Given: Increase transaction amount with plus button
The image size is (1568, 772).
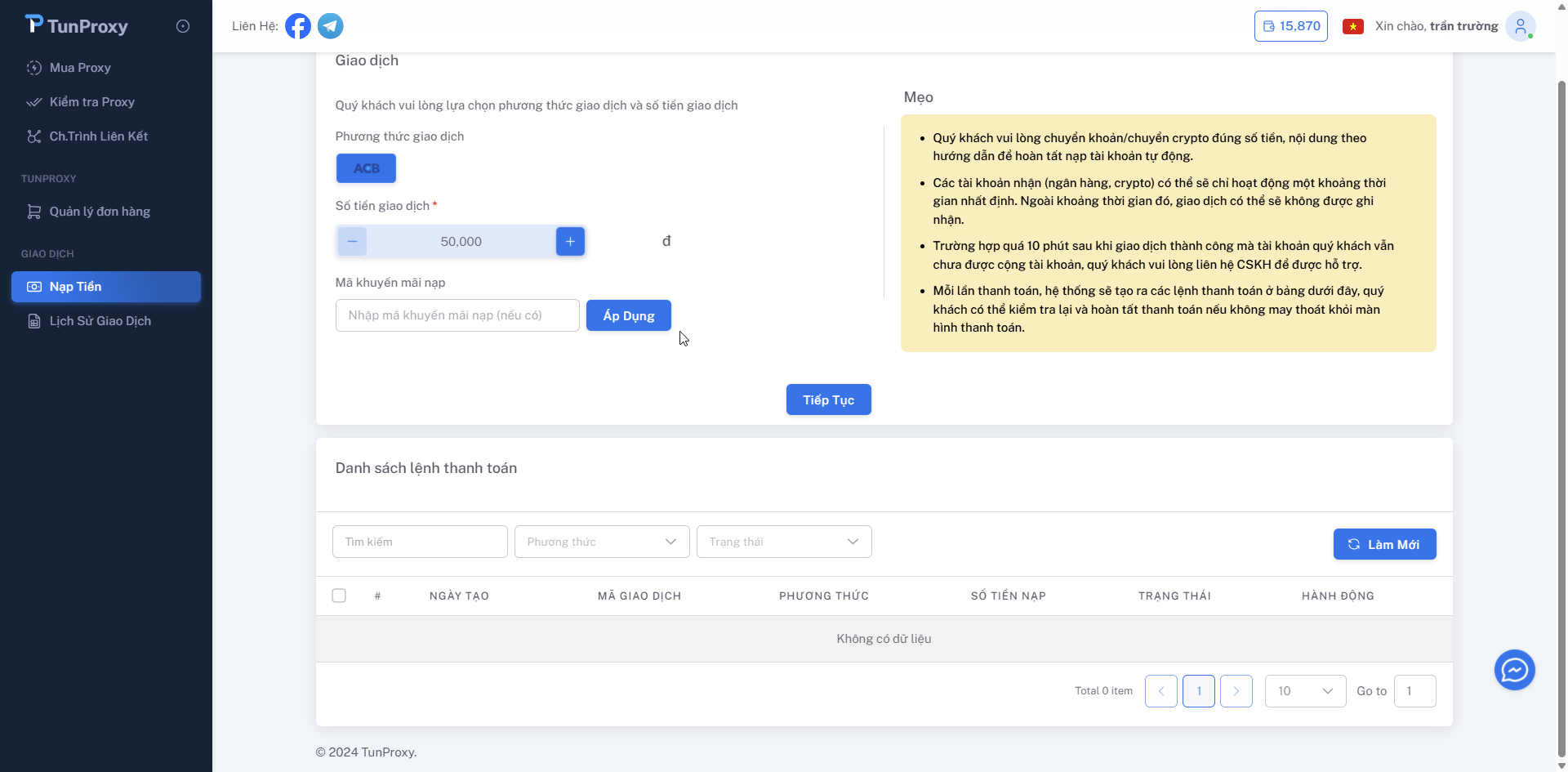Looking at the screenshot, I should [x=570, y=242].
